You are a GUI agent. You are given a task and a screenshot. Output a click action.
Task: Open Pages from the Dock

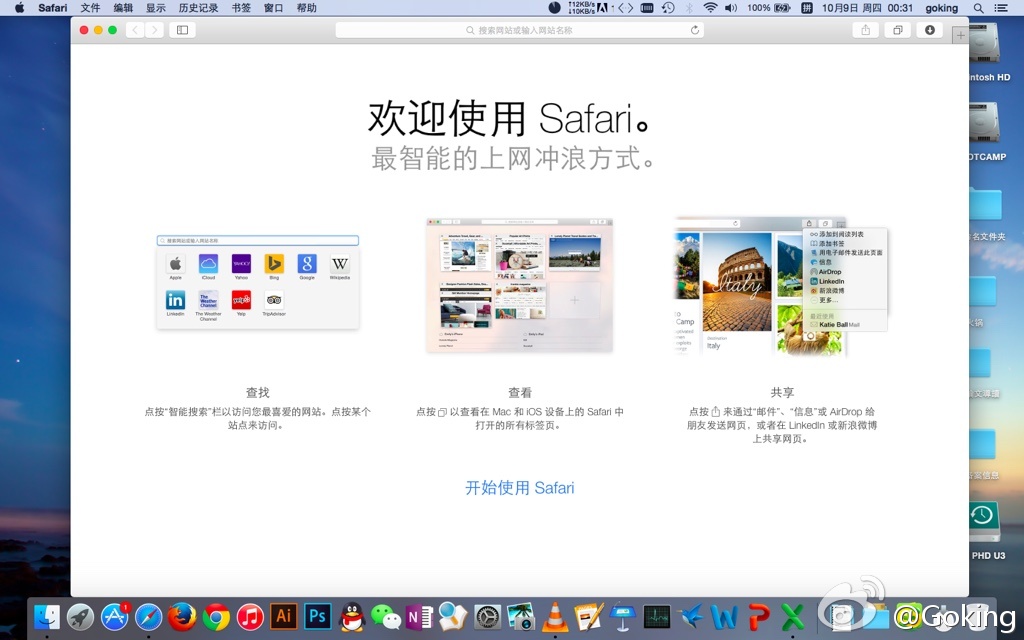tap(589, 616)
